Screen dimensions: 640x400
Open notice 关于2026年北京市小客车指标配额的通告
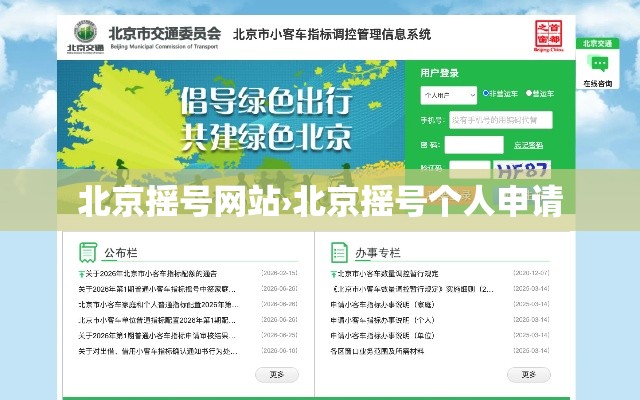point(151,274)
